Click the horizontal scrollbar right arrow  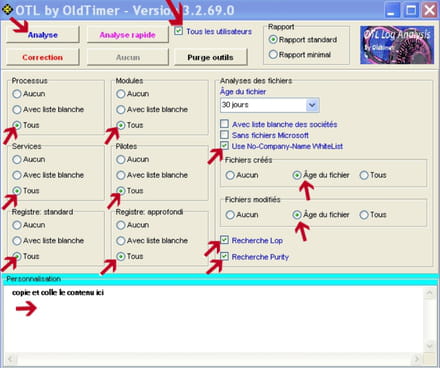click(x=417, y=359)
